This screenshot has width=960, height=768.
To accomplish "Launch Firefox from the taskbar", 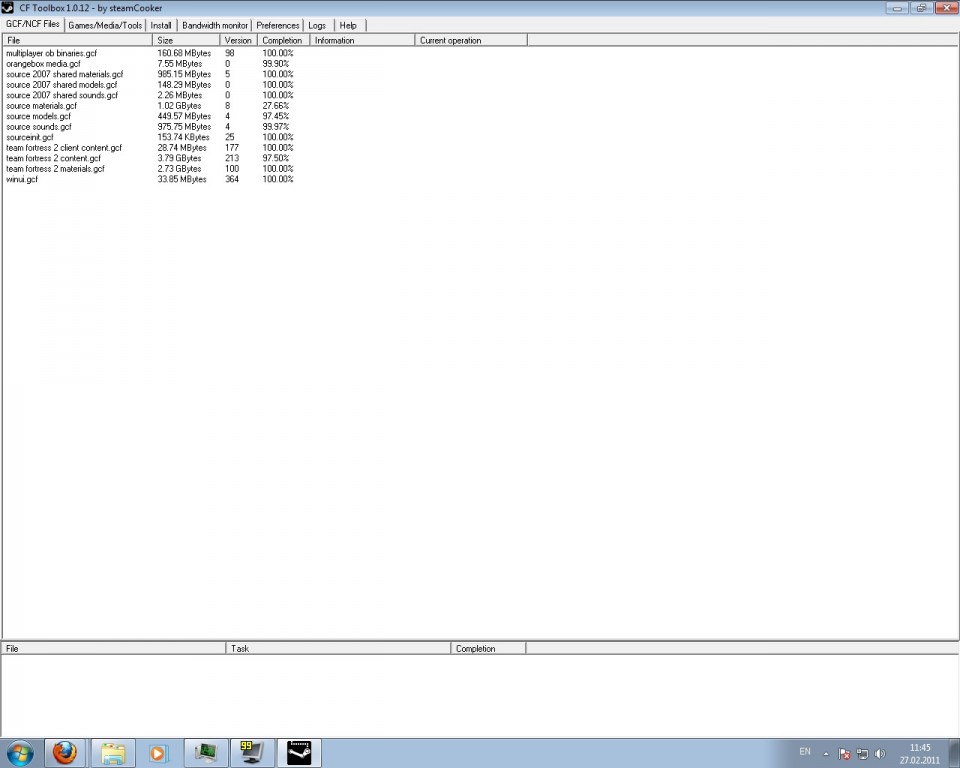I will point(65,753).
